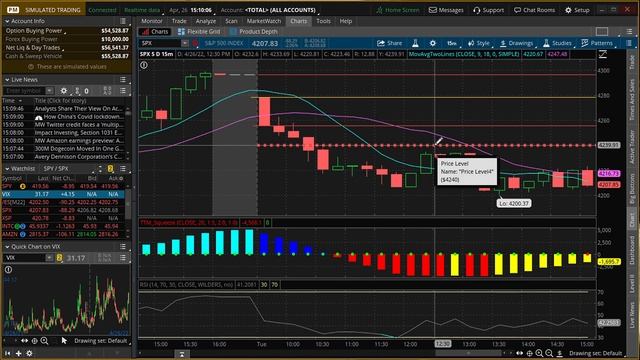Open Setup menu
Screen dimensions: 640x360
577,10
